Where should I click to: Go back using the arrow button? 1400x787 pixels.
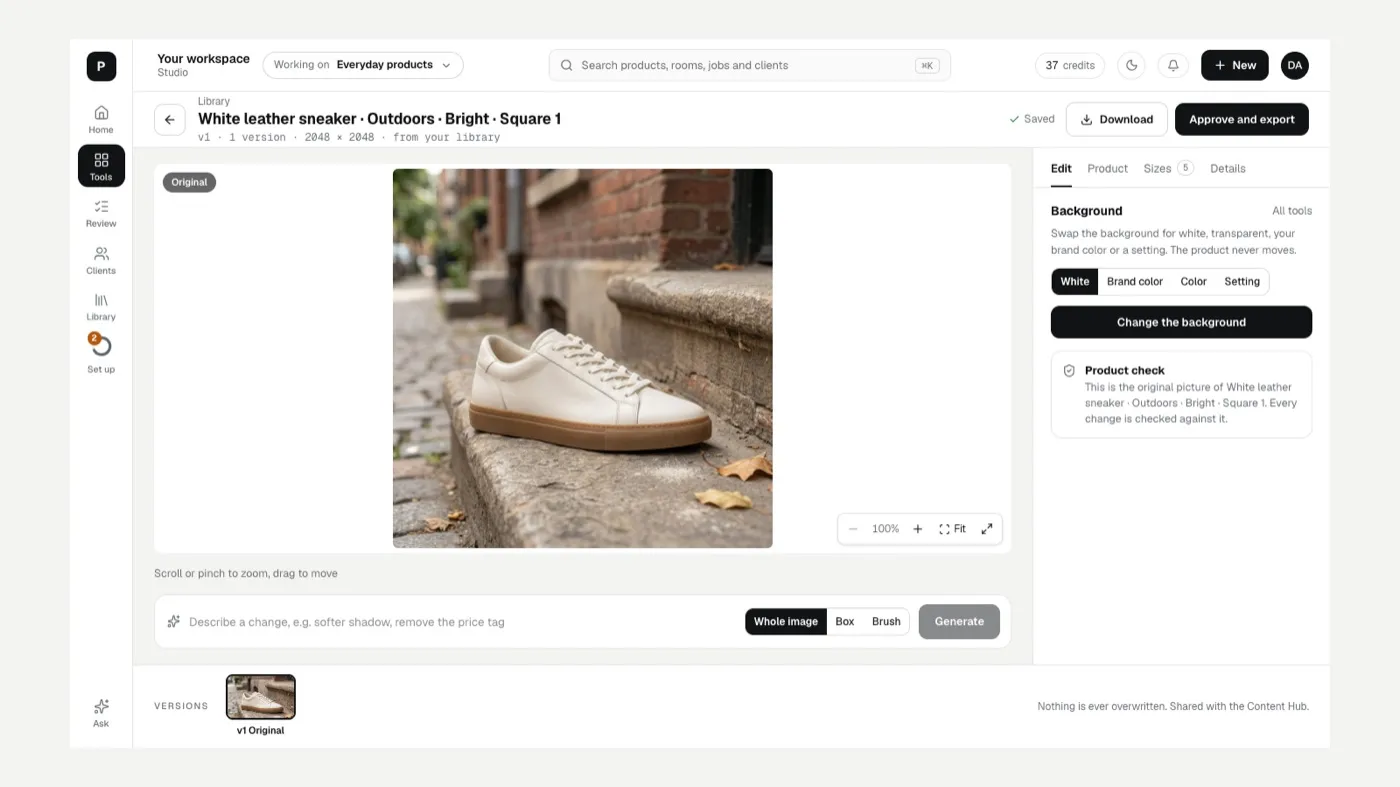170,119
